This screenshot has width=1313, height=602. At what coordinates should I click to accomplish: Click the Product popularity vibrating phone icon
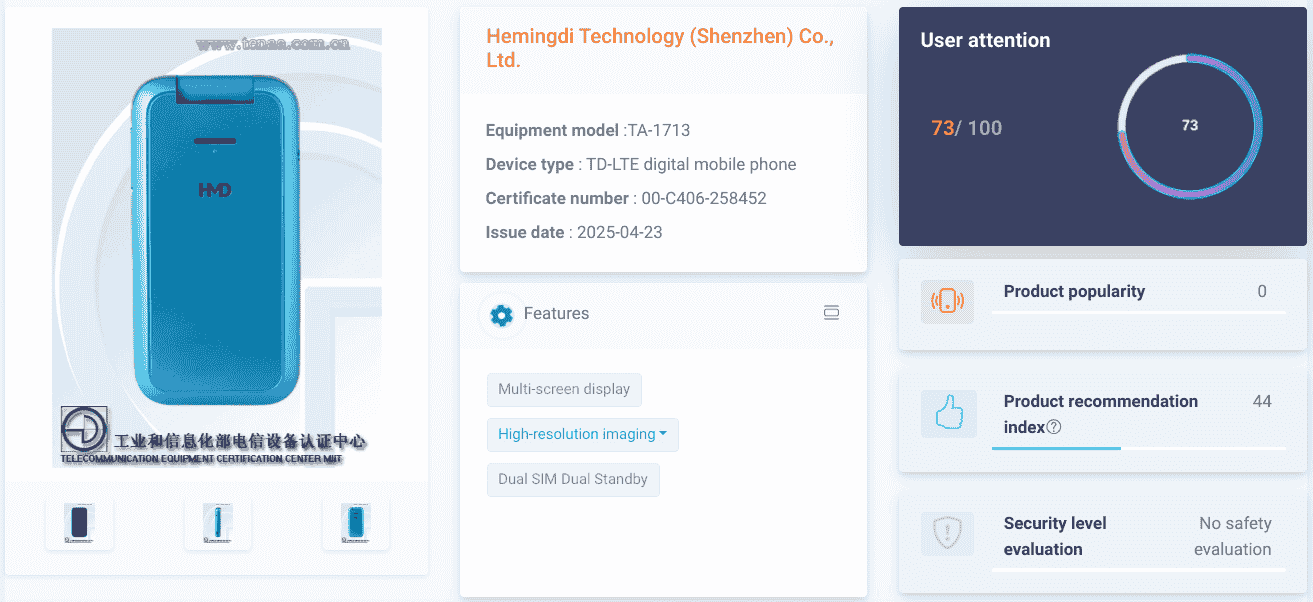[x=947, y=301]
